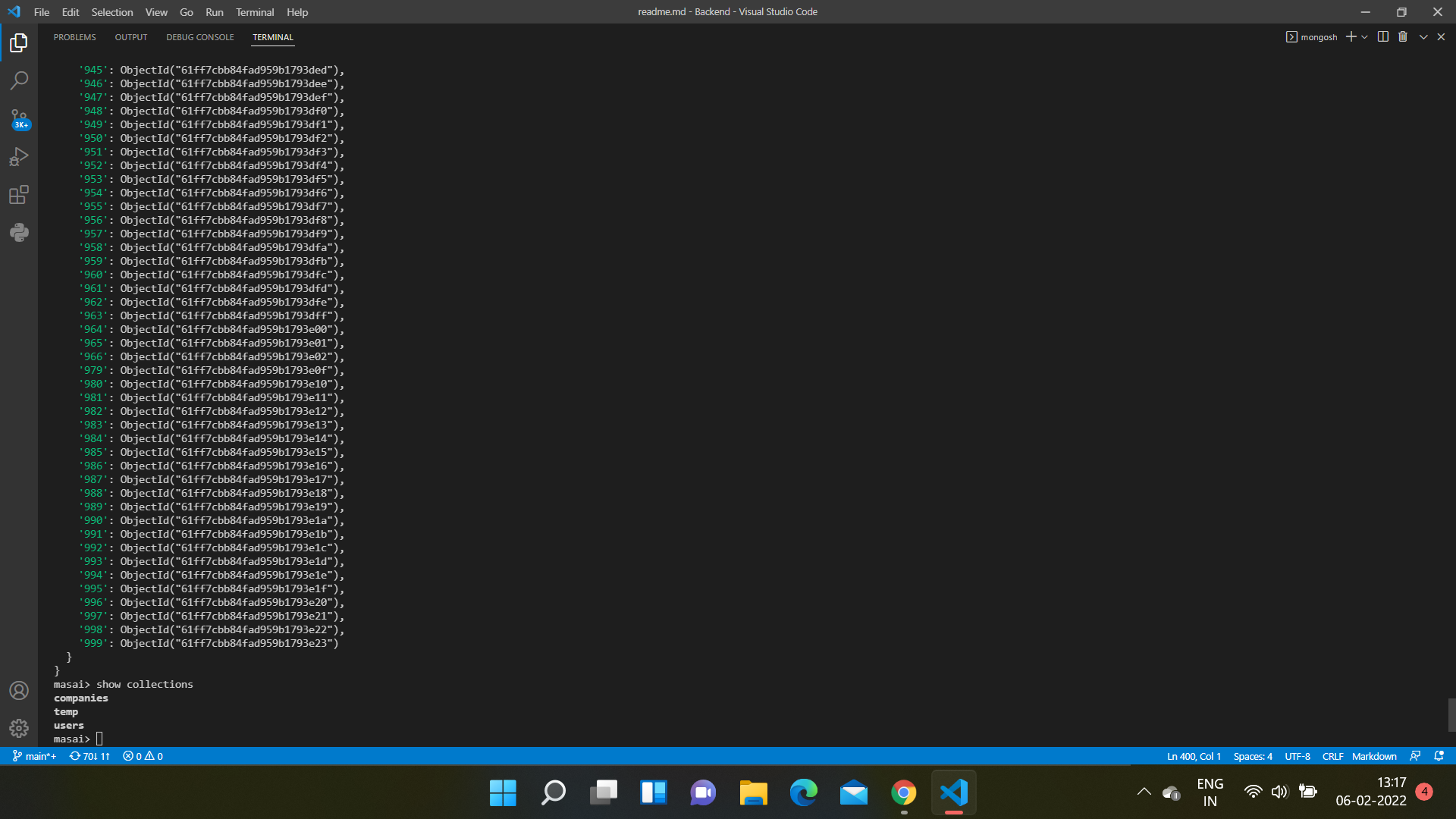
Task: Open the Search sidebar icon
Action: coord(18,80)
